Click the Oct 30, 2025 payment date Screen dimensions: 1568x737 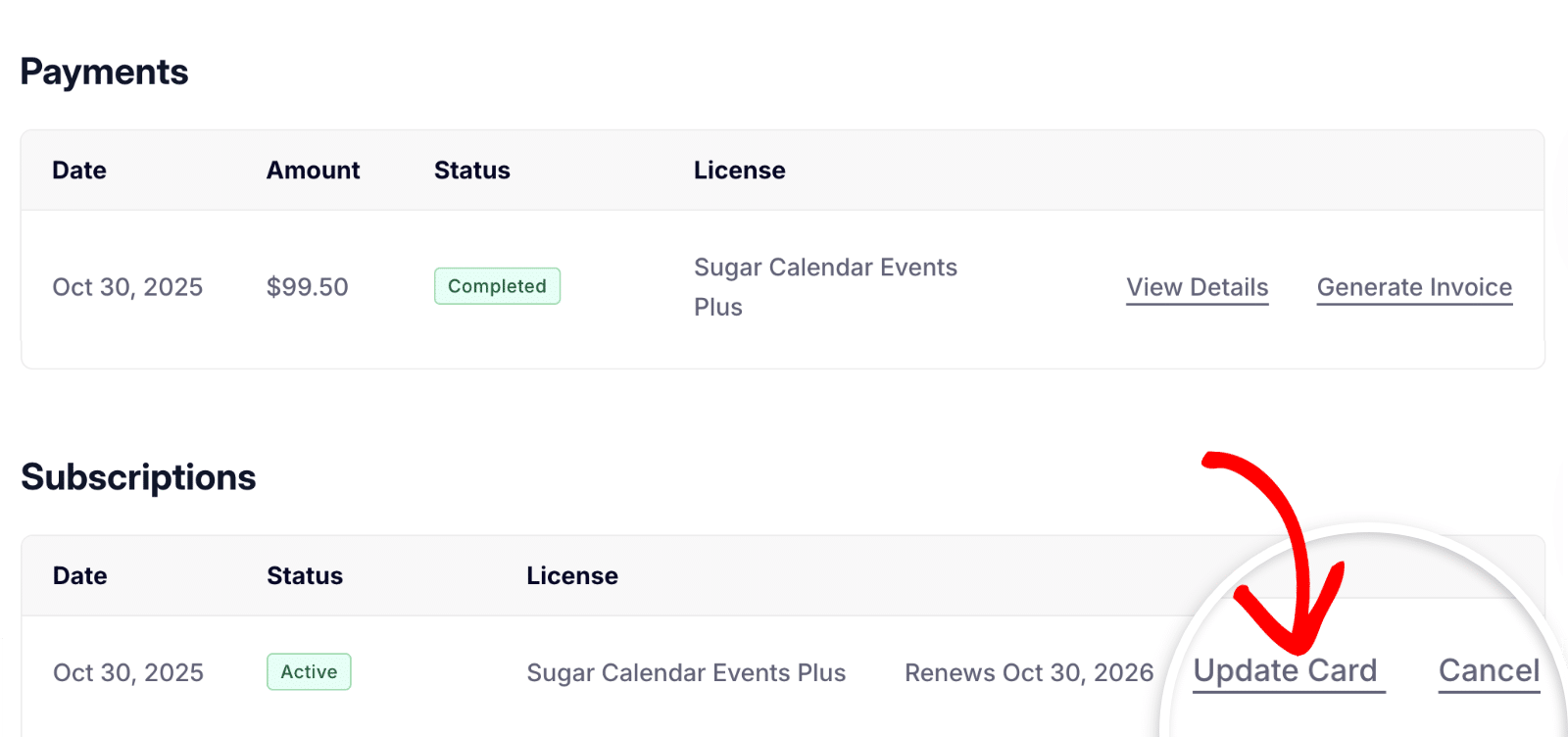127,286
